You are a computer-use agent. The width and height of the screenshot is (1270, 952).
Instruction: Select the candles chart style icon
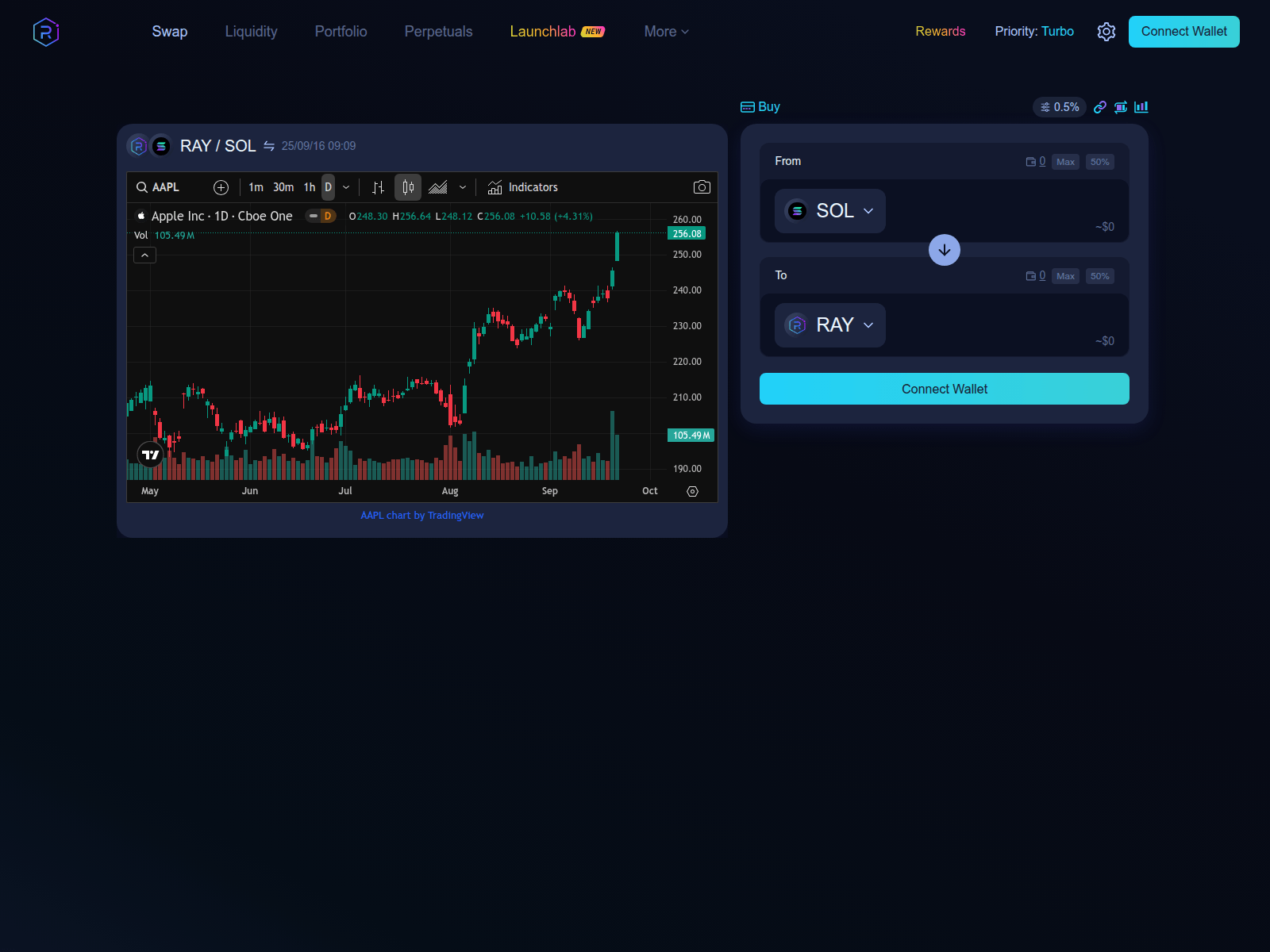[x=408, y=187]
